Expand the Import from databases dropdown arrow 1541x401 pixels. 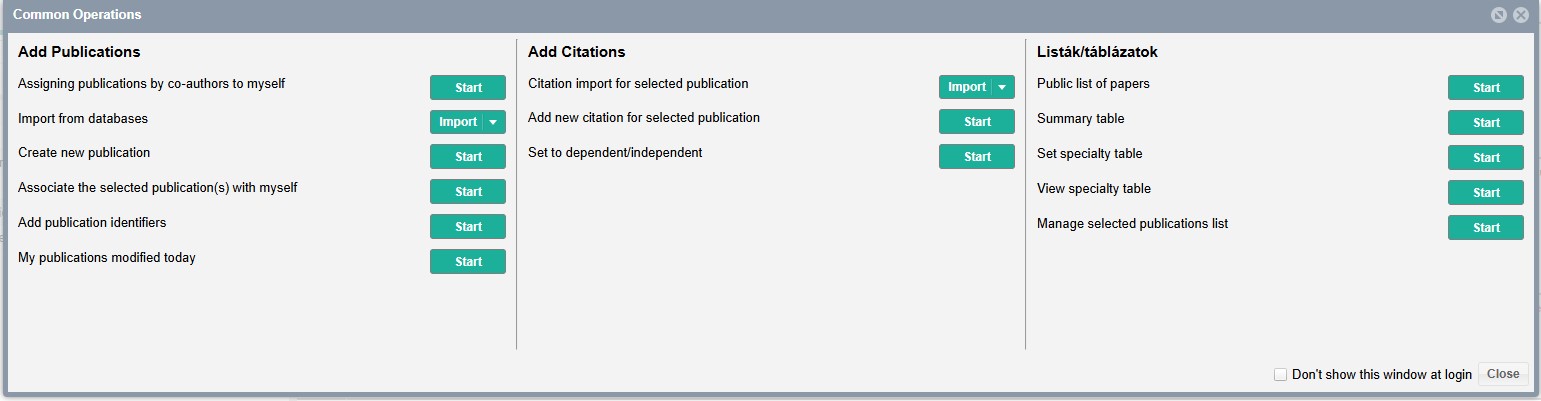493,122
